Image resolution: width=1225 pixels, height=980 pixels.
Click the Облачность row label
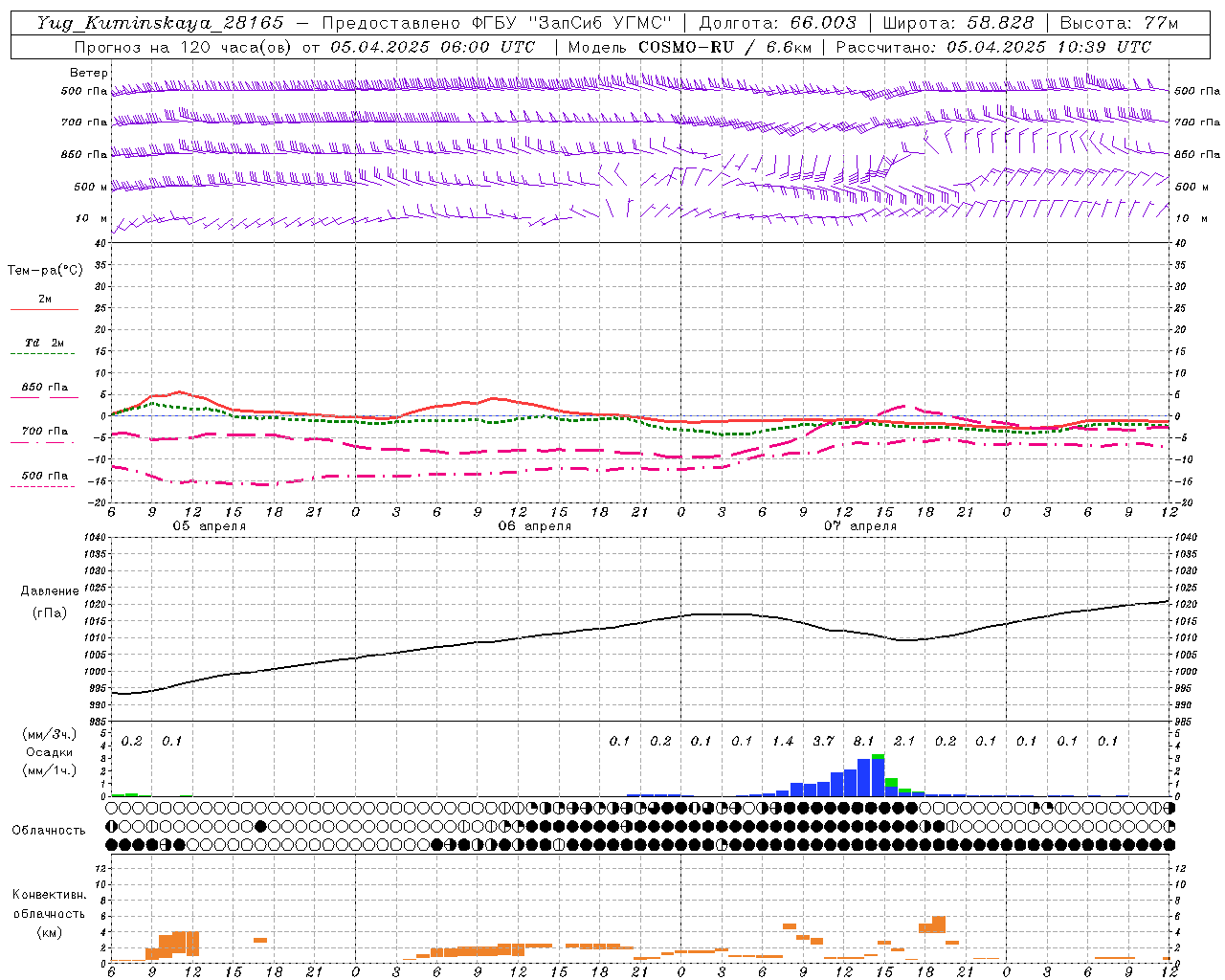(x=49, y=831)
